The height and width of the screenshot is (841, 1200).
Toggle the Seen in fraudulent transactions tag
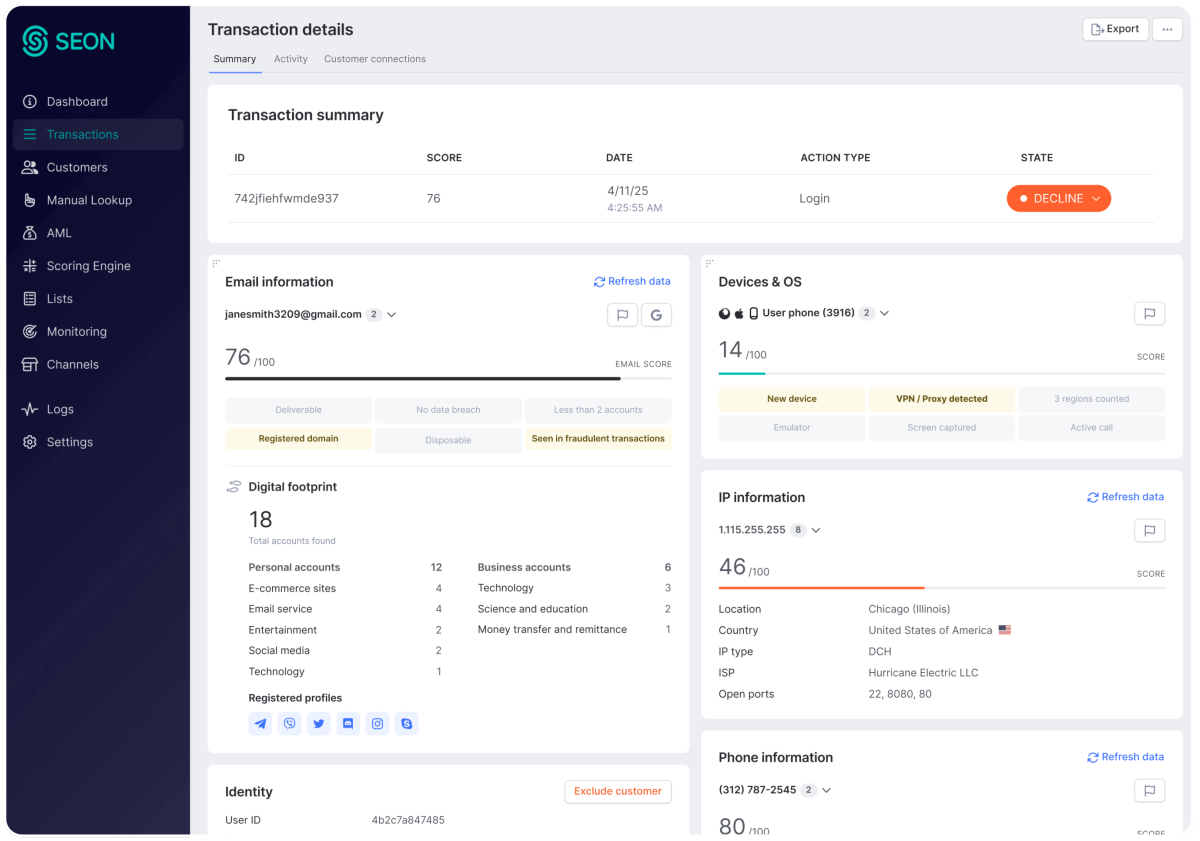click(598, 439)
